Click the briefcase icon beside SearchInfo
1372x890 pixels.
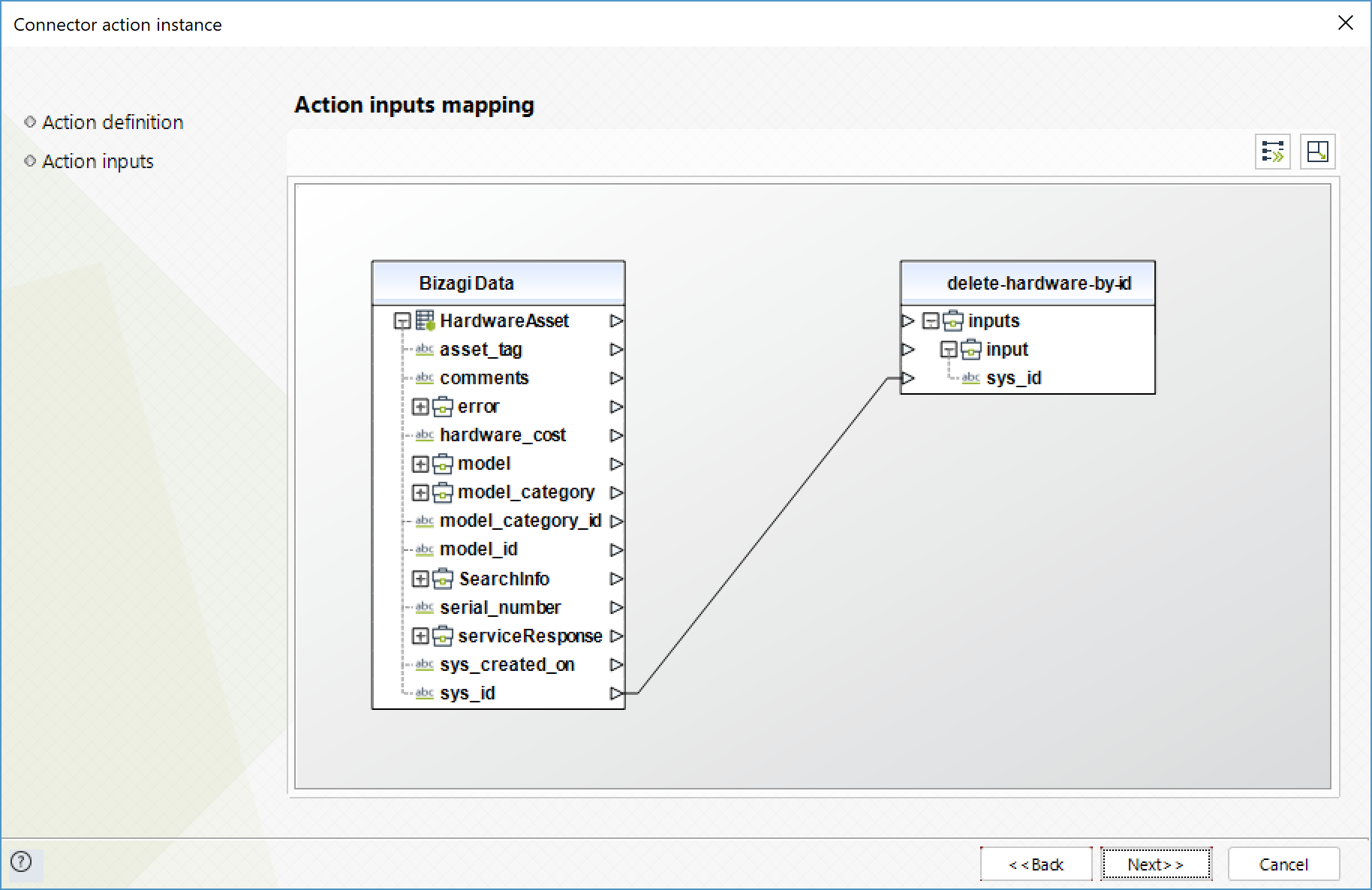point(443,579)
